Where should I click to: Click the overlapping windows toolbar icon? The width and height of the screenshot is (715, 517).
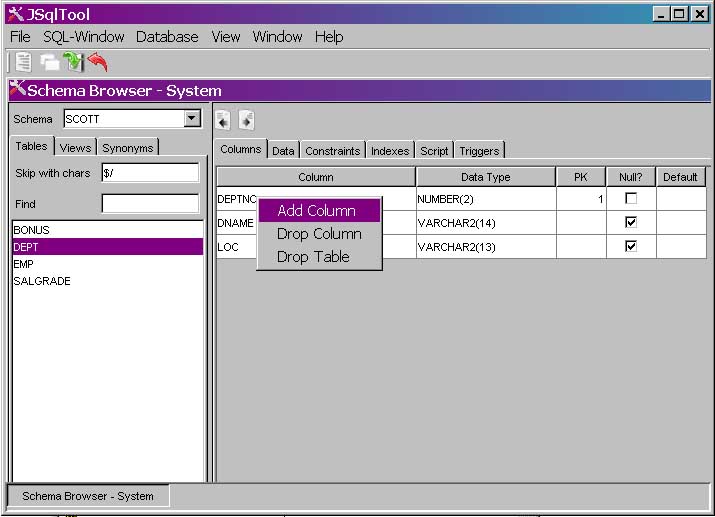(x=49, y=62)
